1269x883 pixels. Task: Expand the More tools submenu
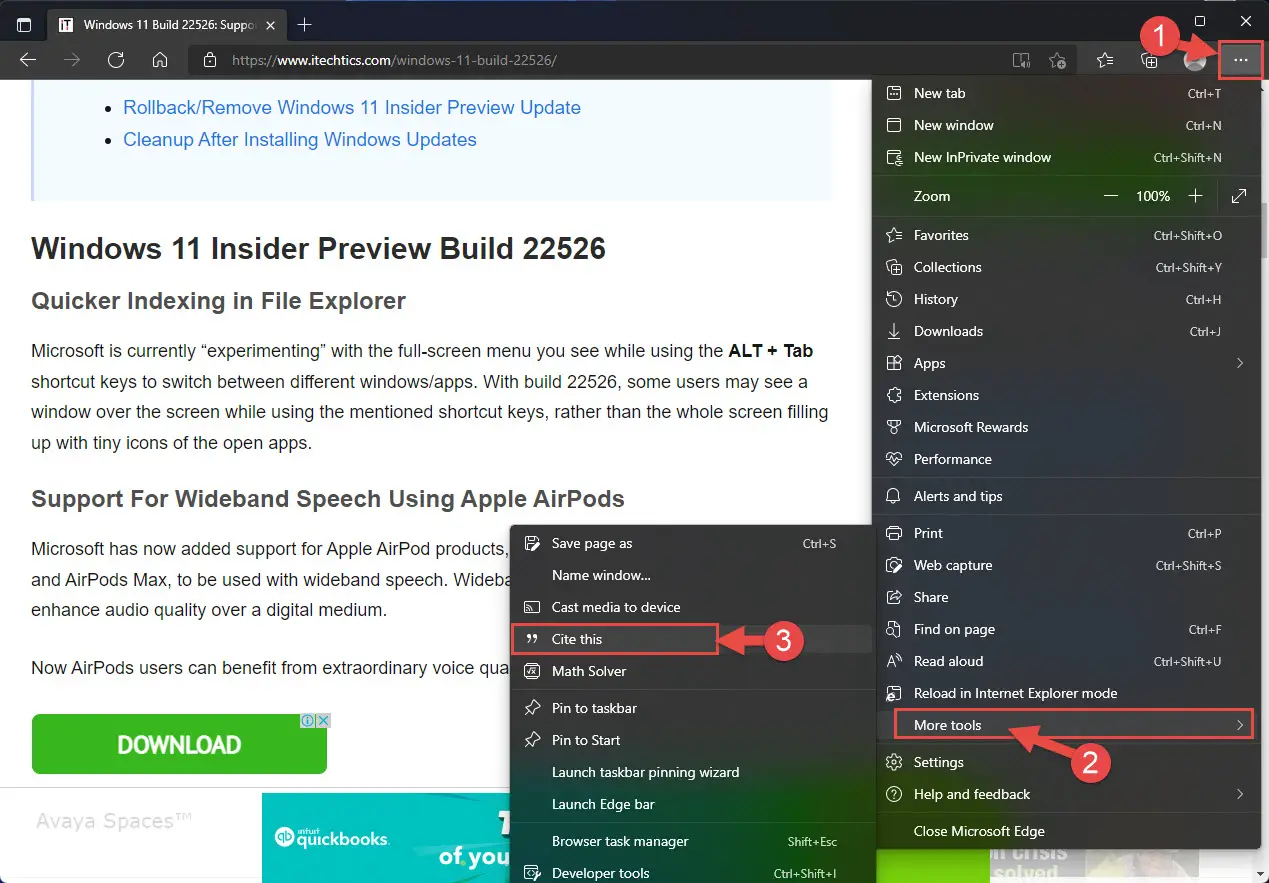click(1065, 725)
